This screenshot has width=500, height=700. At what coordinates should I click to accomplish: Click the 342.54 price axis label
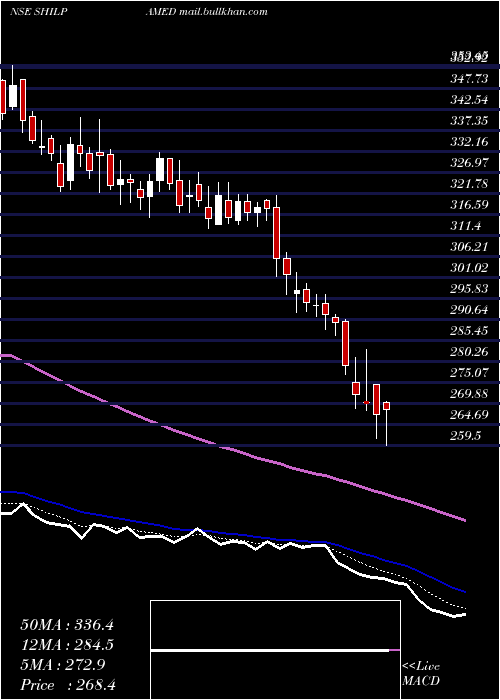point(469,100)
